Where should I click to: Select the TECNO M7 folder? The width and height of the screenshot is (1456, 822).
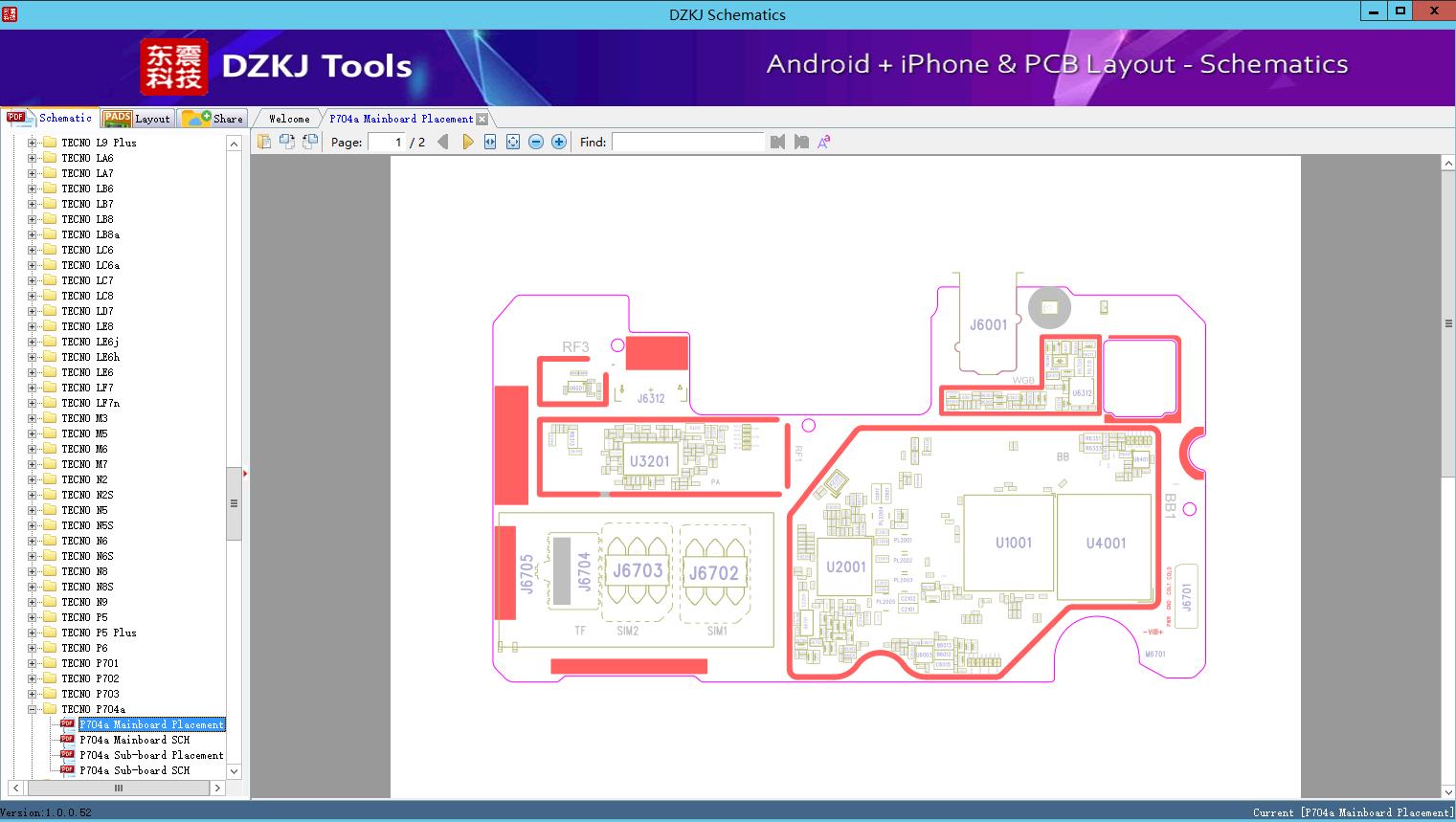pos(84,464)
